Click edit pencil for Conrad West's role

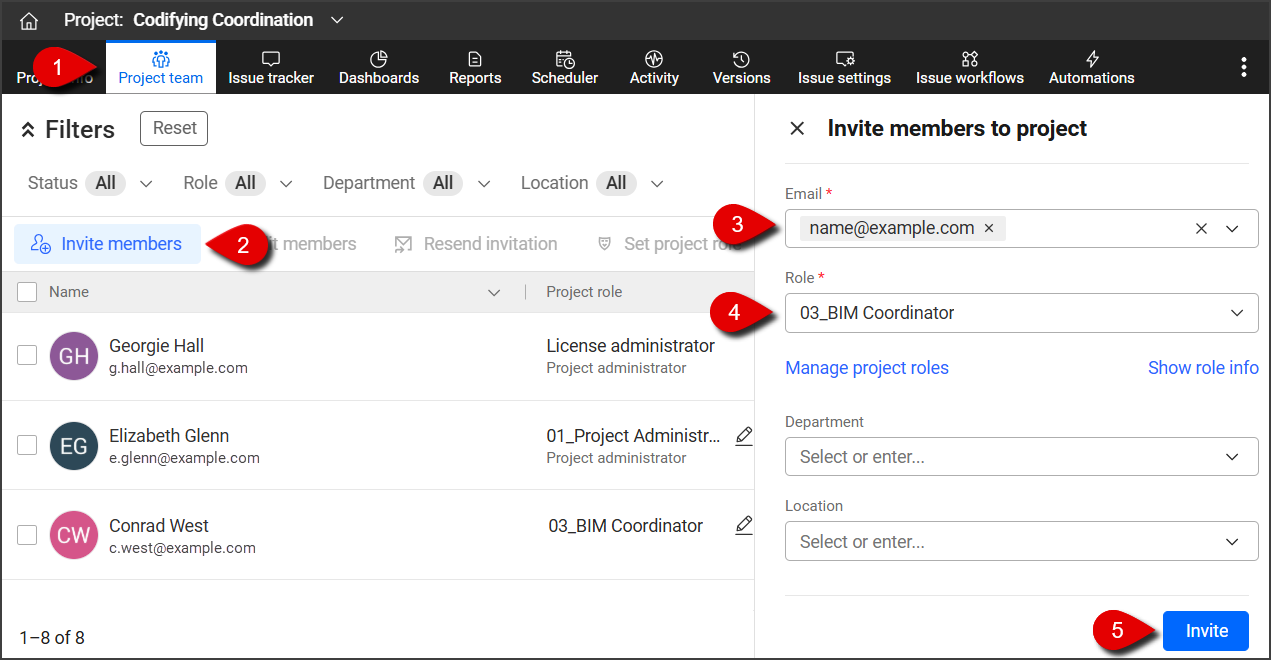[743, 525]
